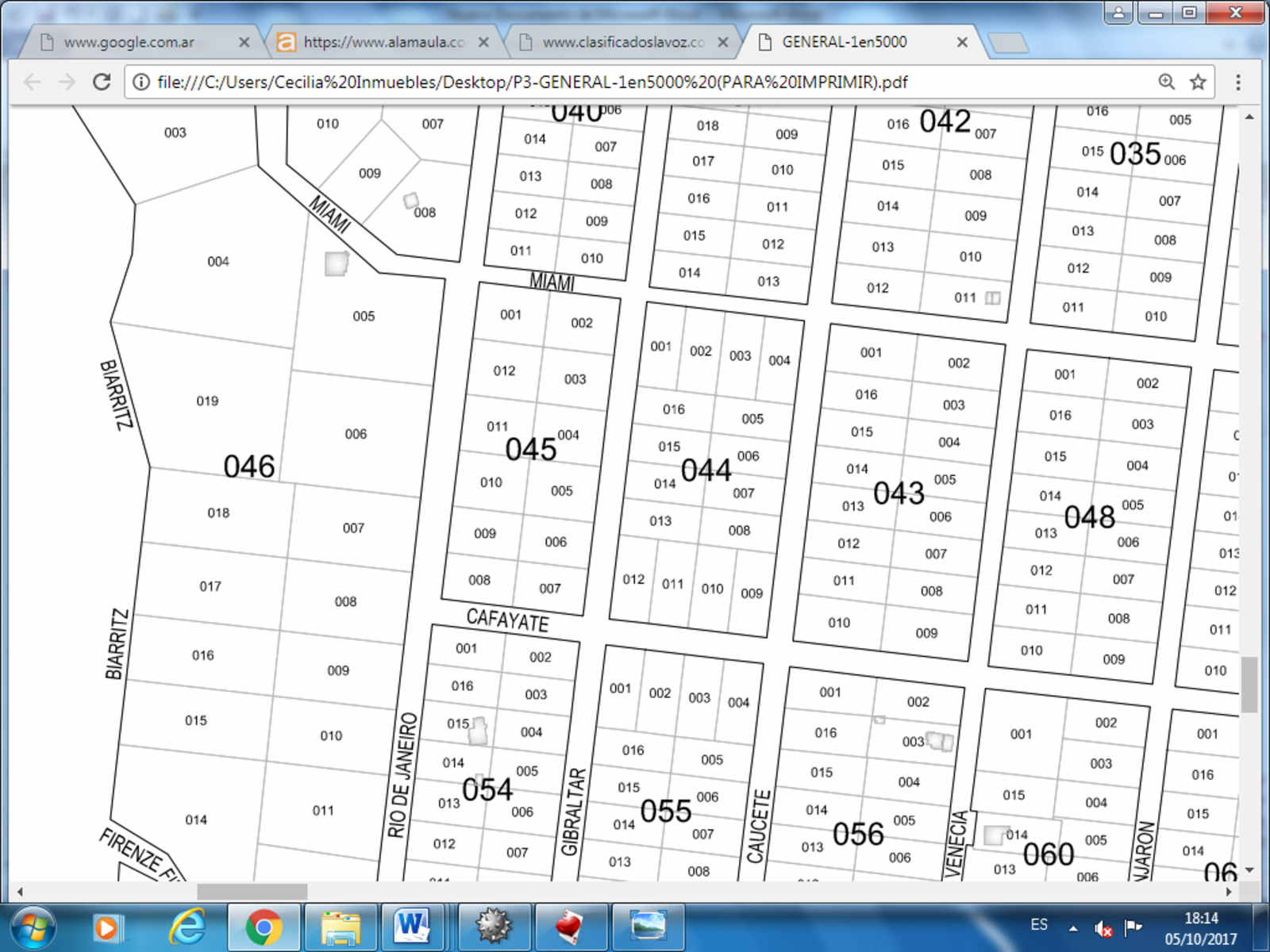The height and width of the screenshot is (952, 1270).
Task: Click the ES language indicator
Action: click(1039, 925)
